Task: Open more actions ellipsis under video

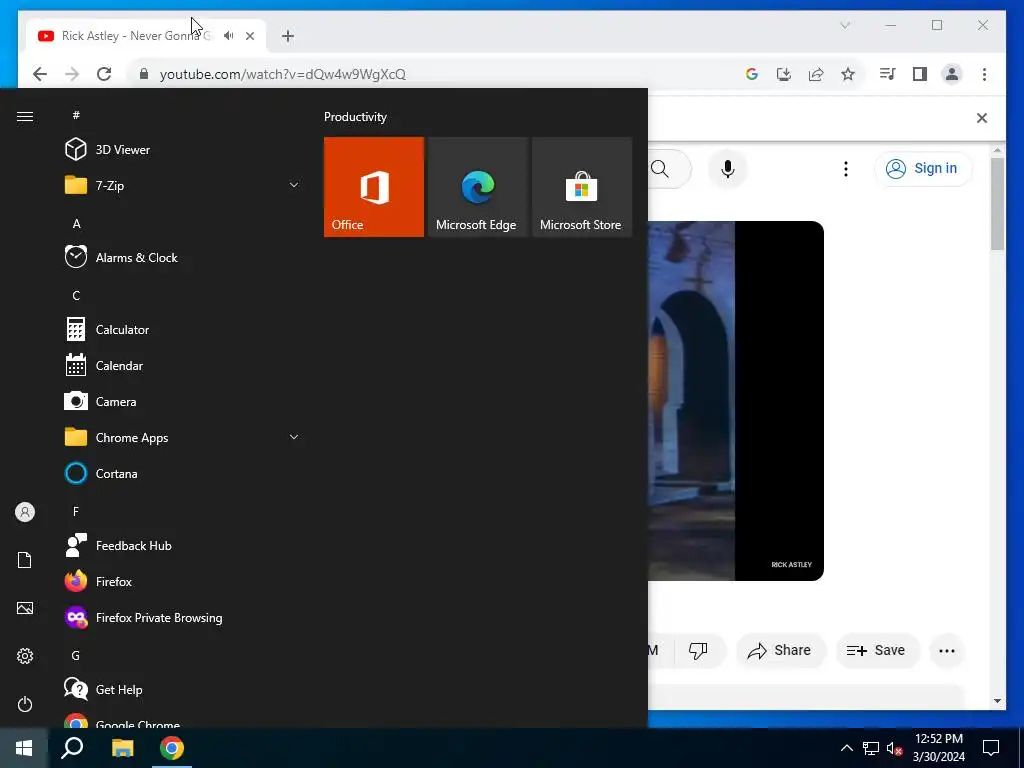Action: click(x=947, y=650)
